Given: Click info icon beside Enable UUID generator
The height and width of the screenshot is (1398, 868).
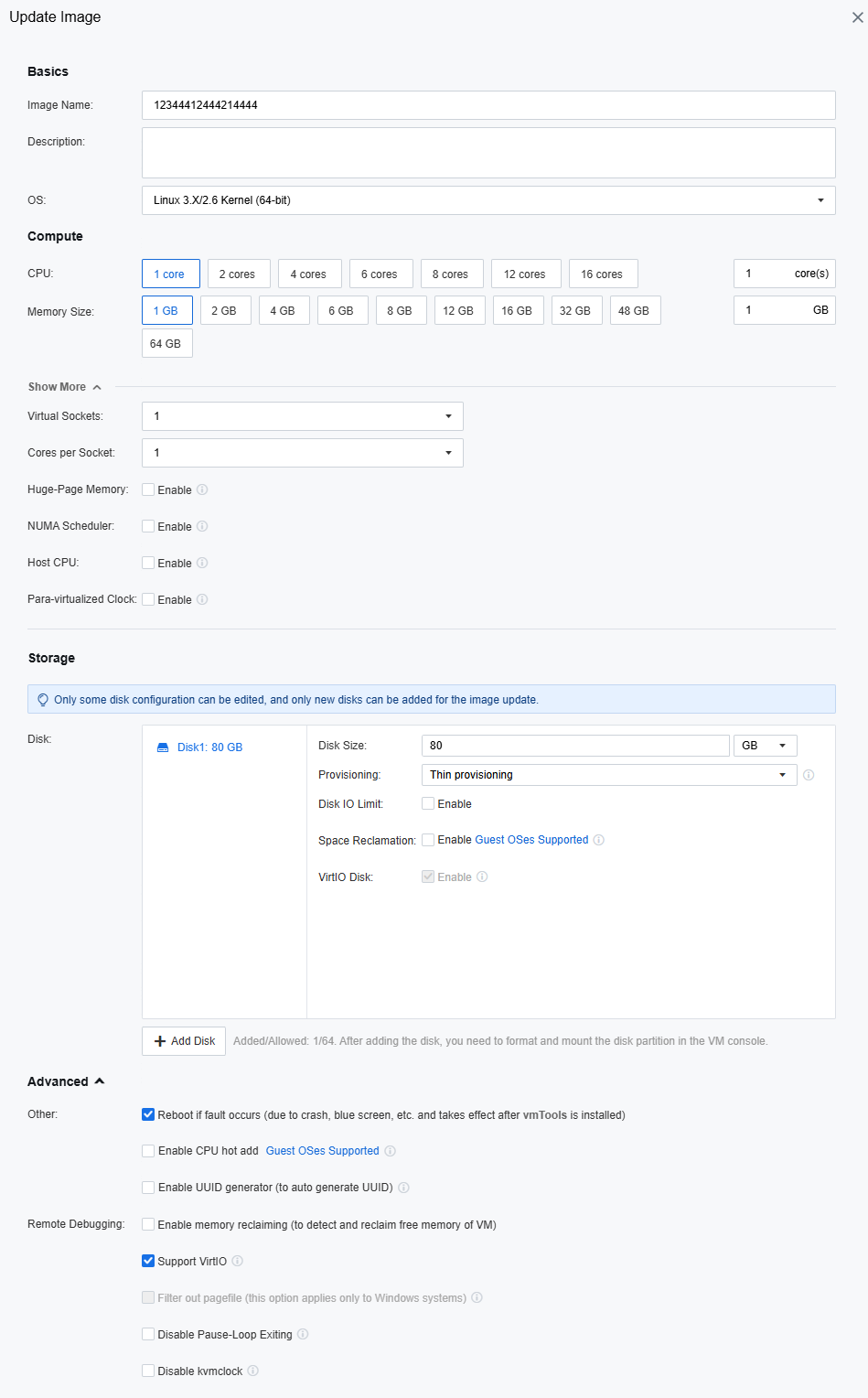Looking at the screenshot, I should (x=403, y=1188).
